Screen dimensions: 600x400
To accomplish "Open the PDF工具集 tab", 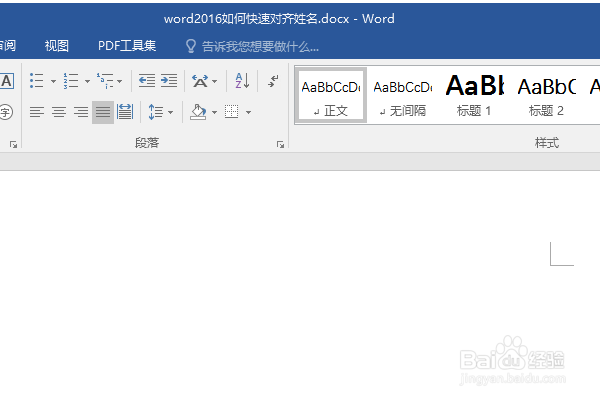I will coord(127,46).
